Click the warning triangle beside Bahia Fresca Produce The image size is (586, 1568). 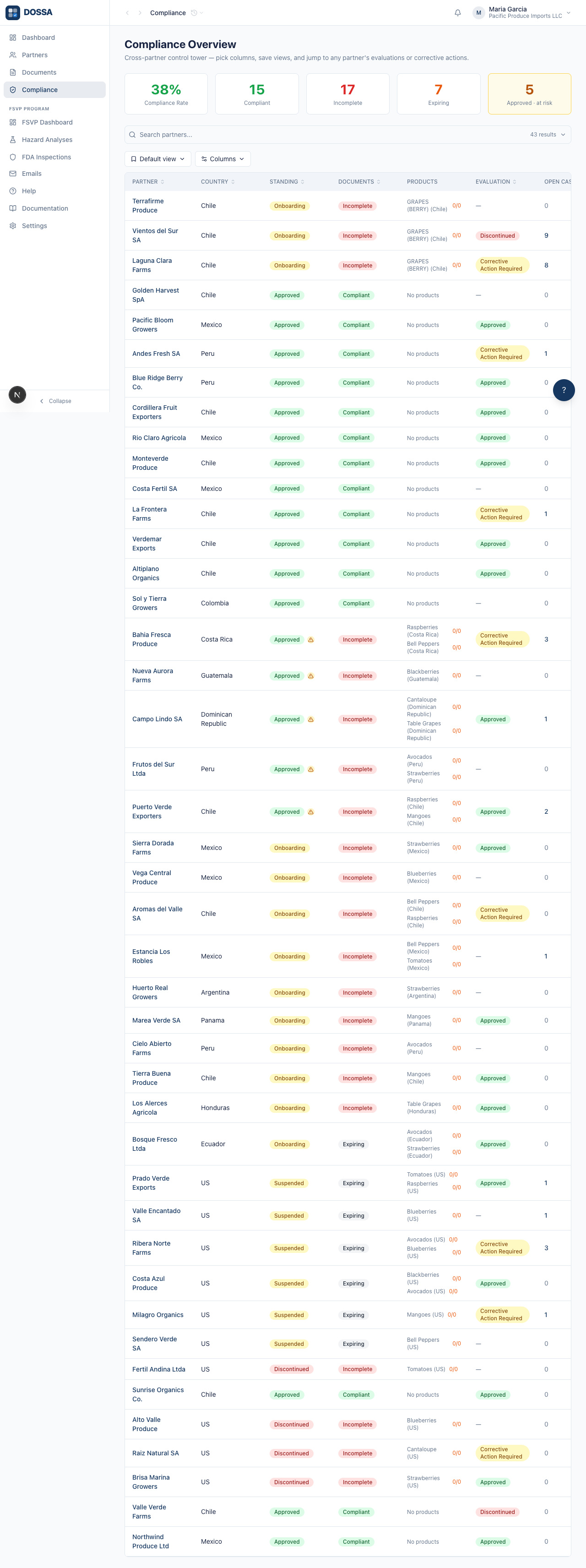[x=311, y=640]
